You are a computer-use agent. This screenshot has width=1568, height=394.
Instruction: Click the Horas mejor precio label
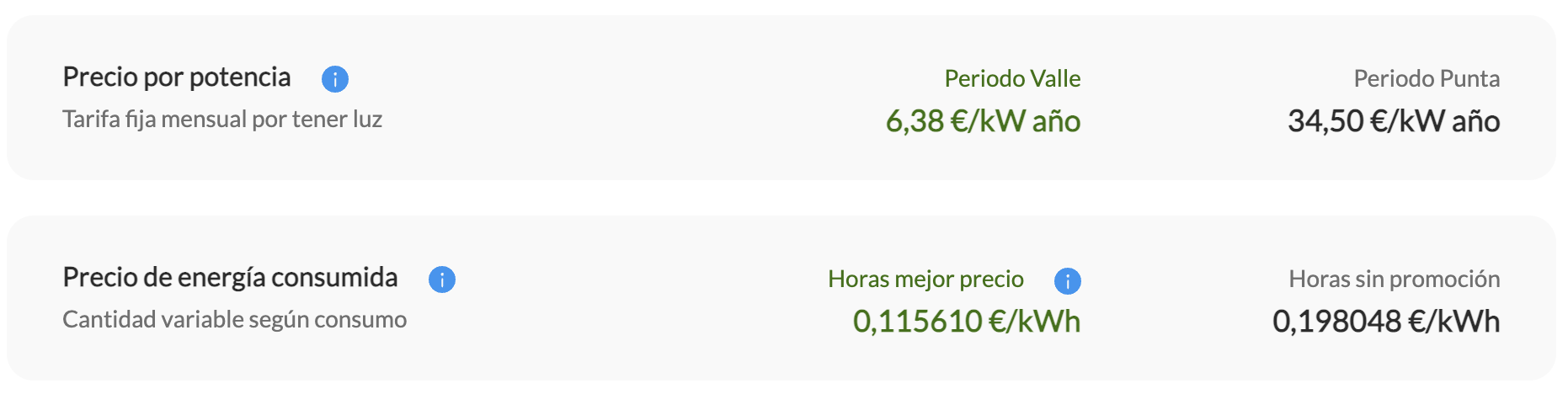pyautogui.click(x=925, y=280)
